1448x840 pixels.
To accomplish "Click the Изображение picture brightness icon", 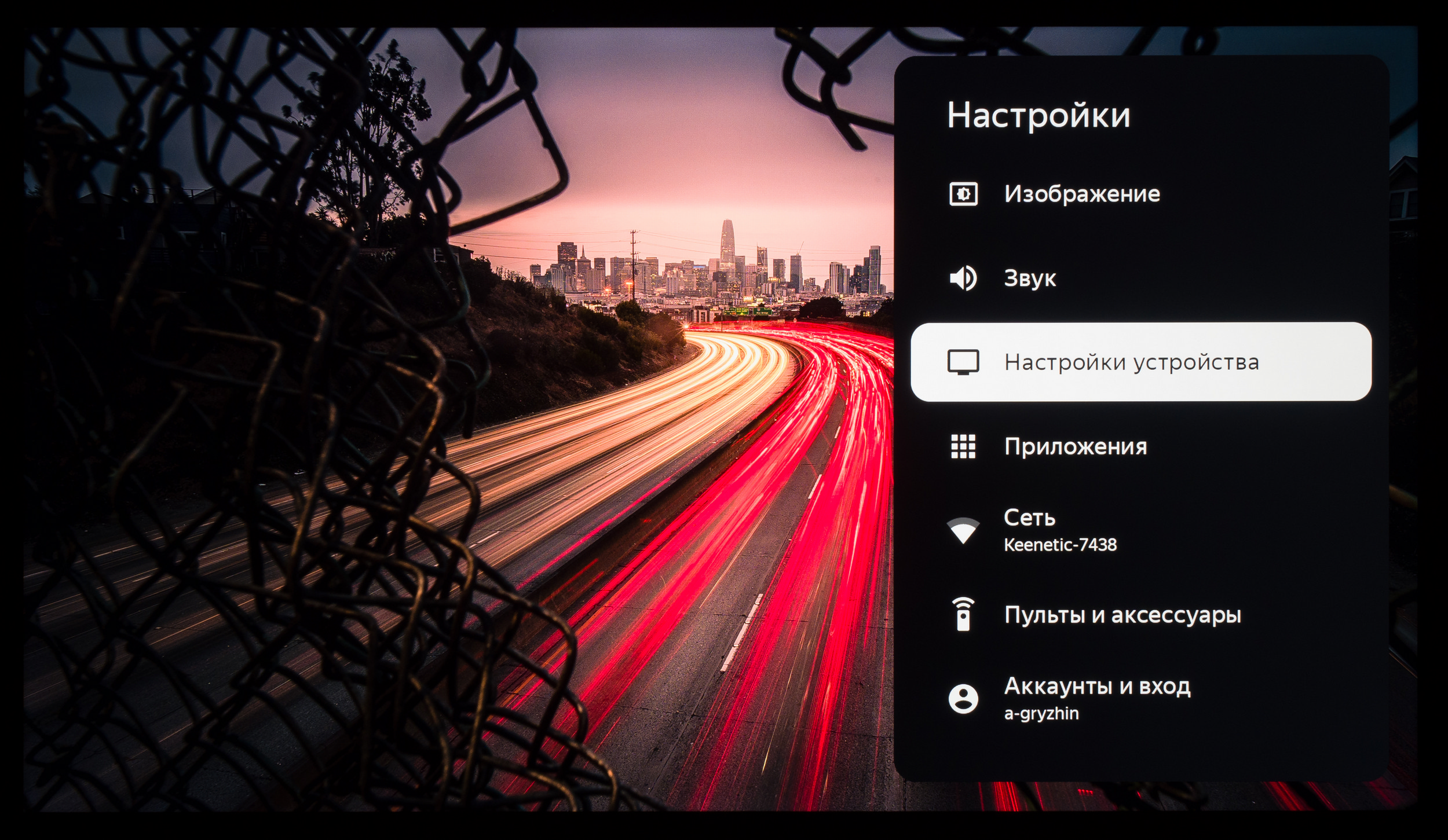I will point(963,194).
